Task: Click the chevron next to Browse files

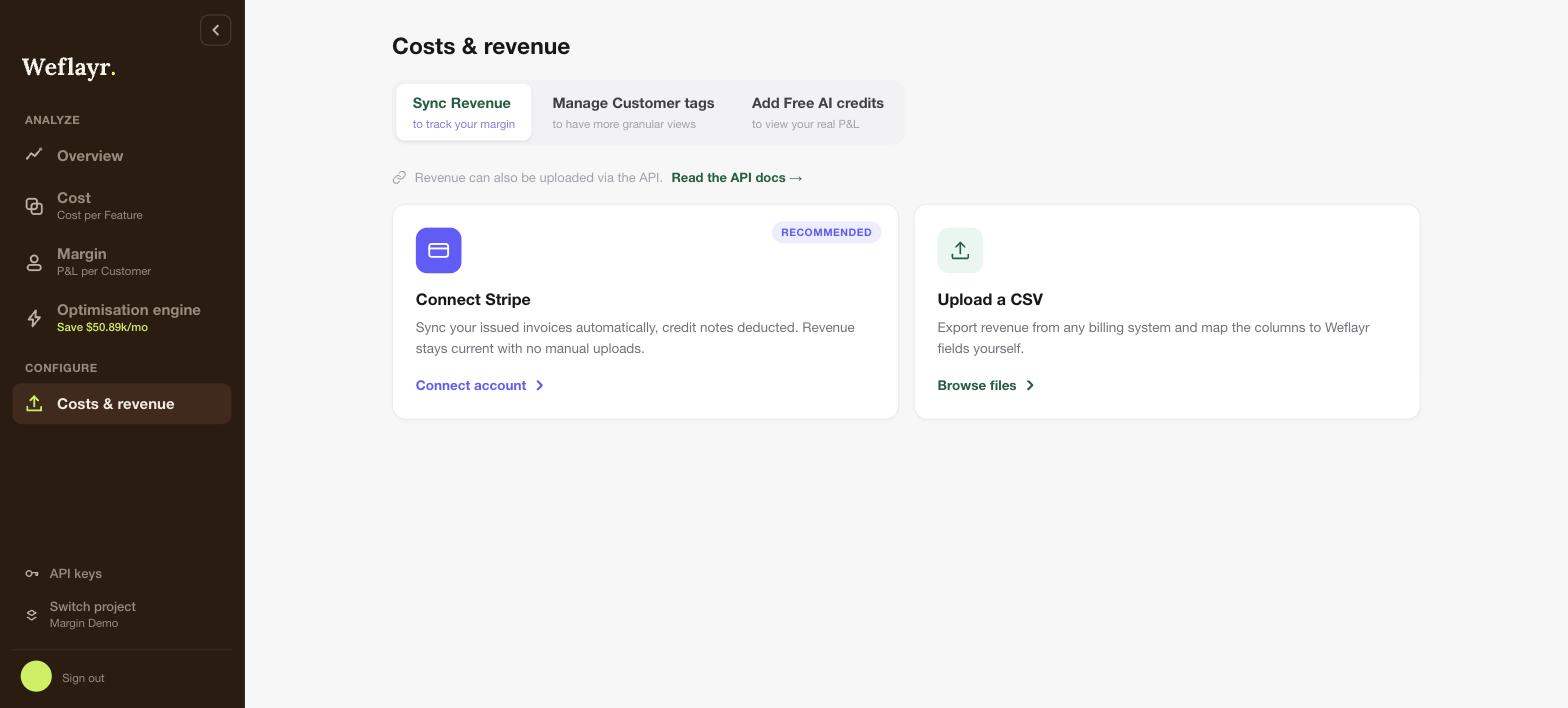Action: coord(1030,385)
